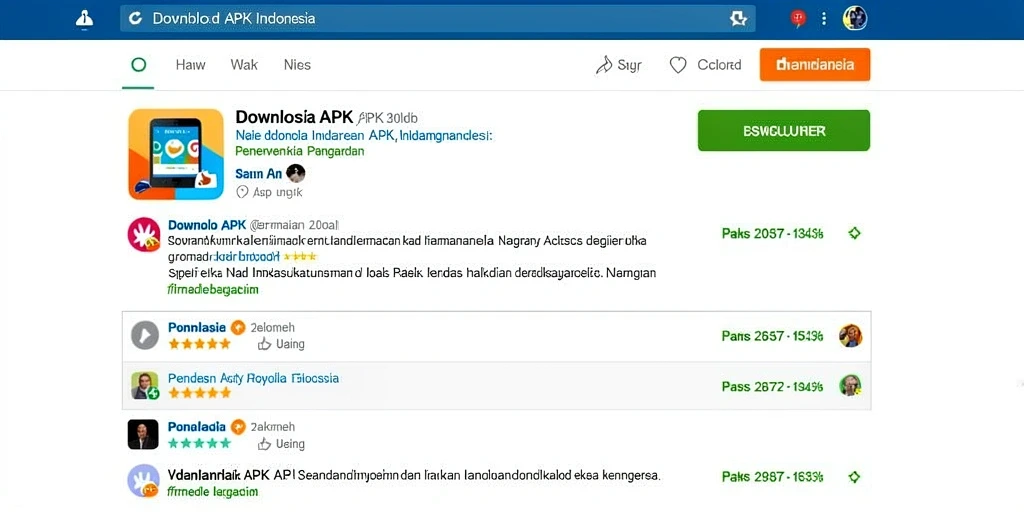
Task: Click the round avatar beside Pans 2657
Action: point(850,336)
